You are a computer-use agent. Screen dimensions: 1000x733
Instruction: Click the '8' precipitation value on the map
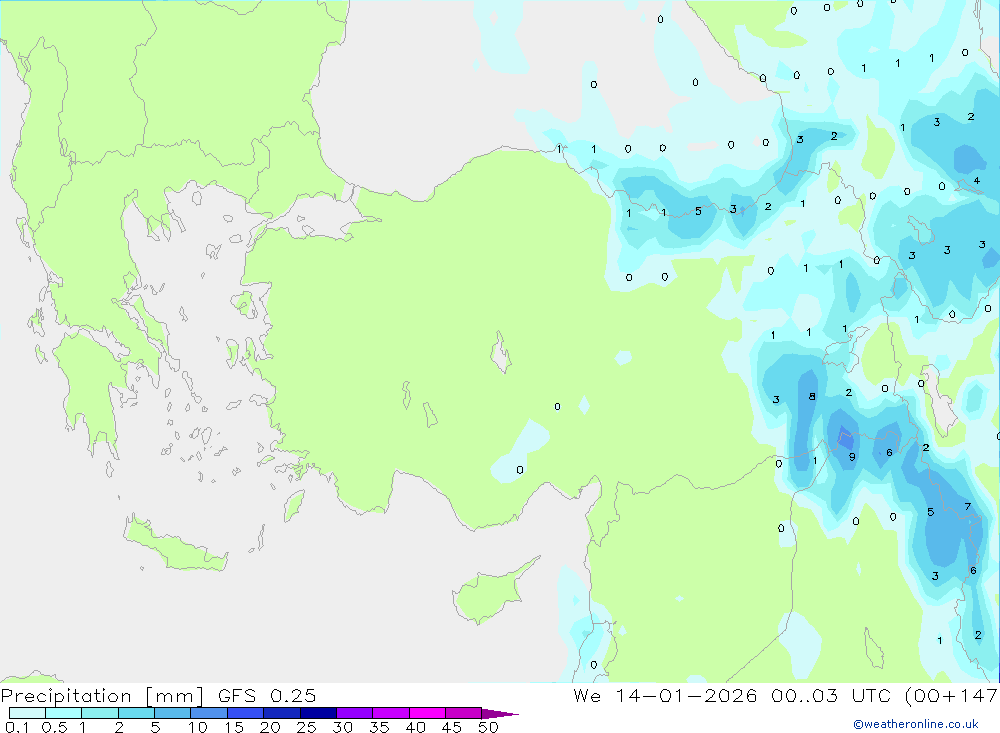(x=812, y=396)
